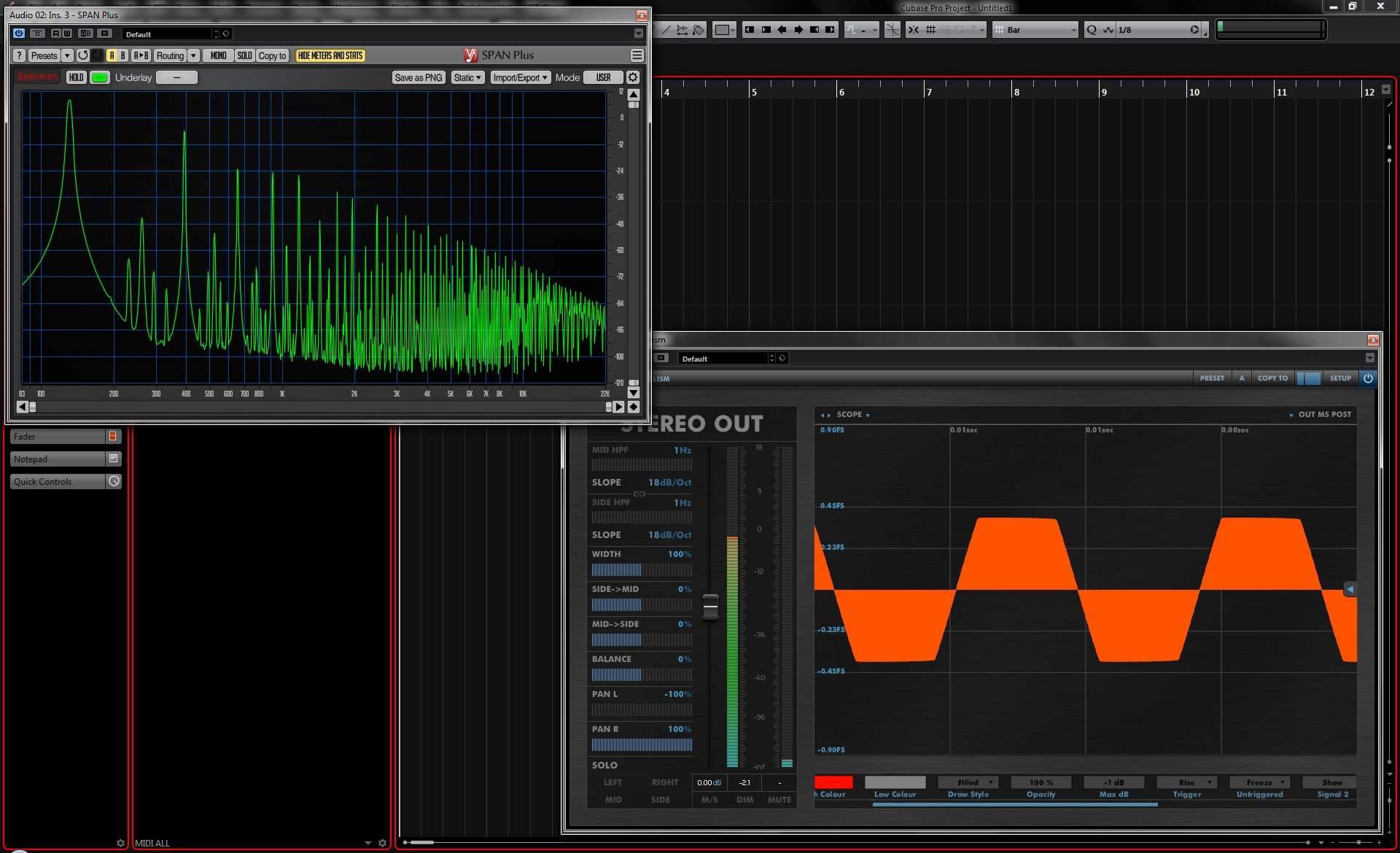The height and width of the screenshot is (853, 1400).
Task: Click HIDE METERS AND STATS button
Action: [x=330, y=55]
